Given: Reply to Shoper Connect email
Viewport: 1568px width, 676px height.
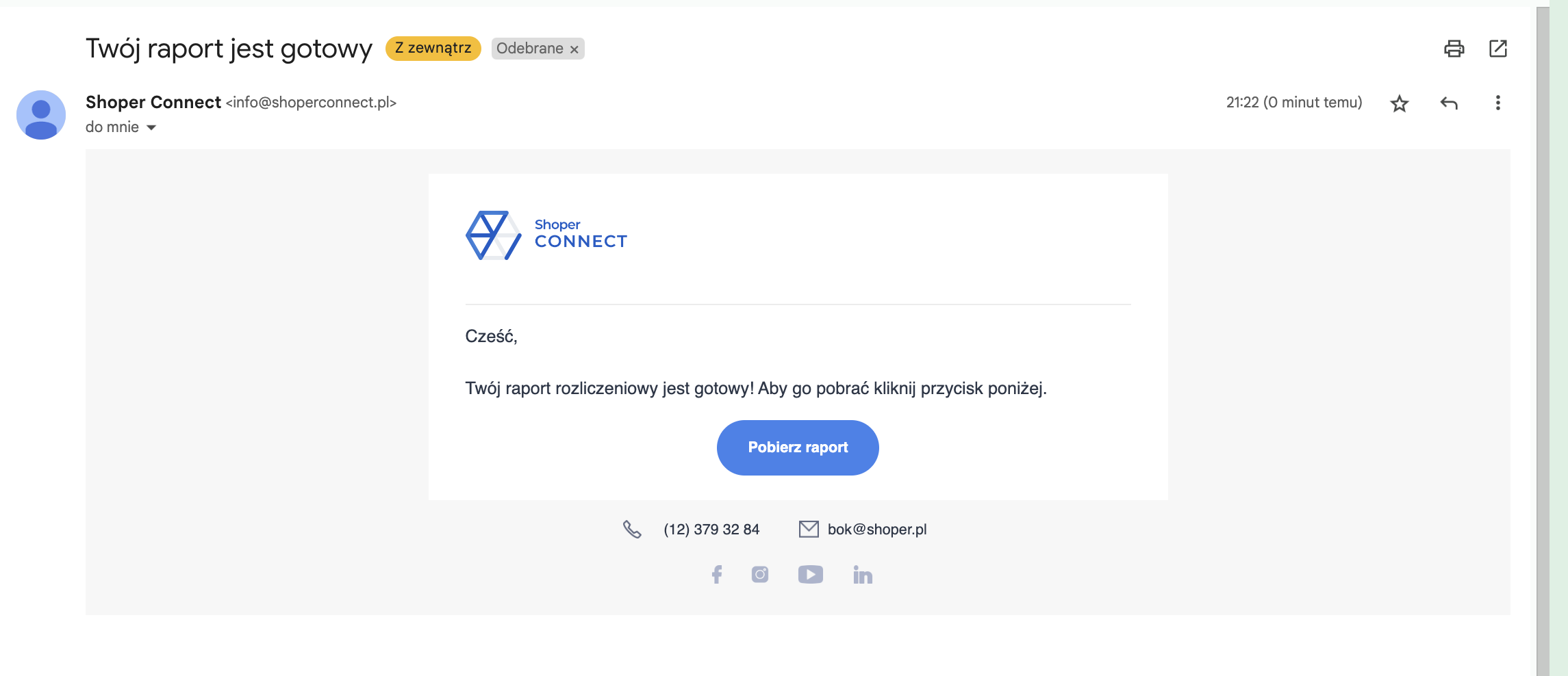Looking at the screenshot, I should (1449, 103).
